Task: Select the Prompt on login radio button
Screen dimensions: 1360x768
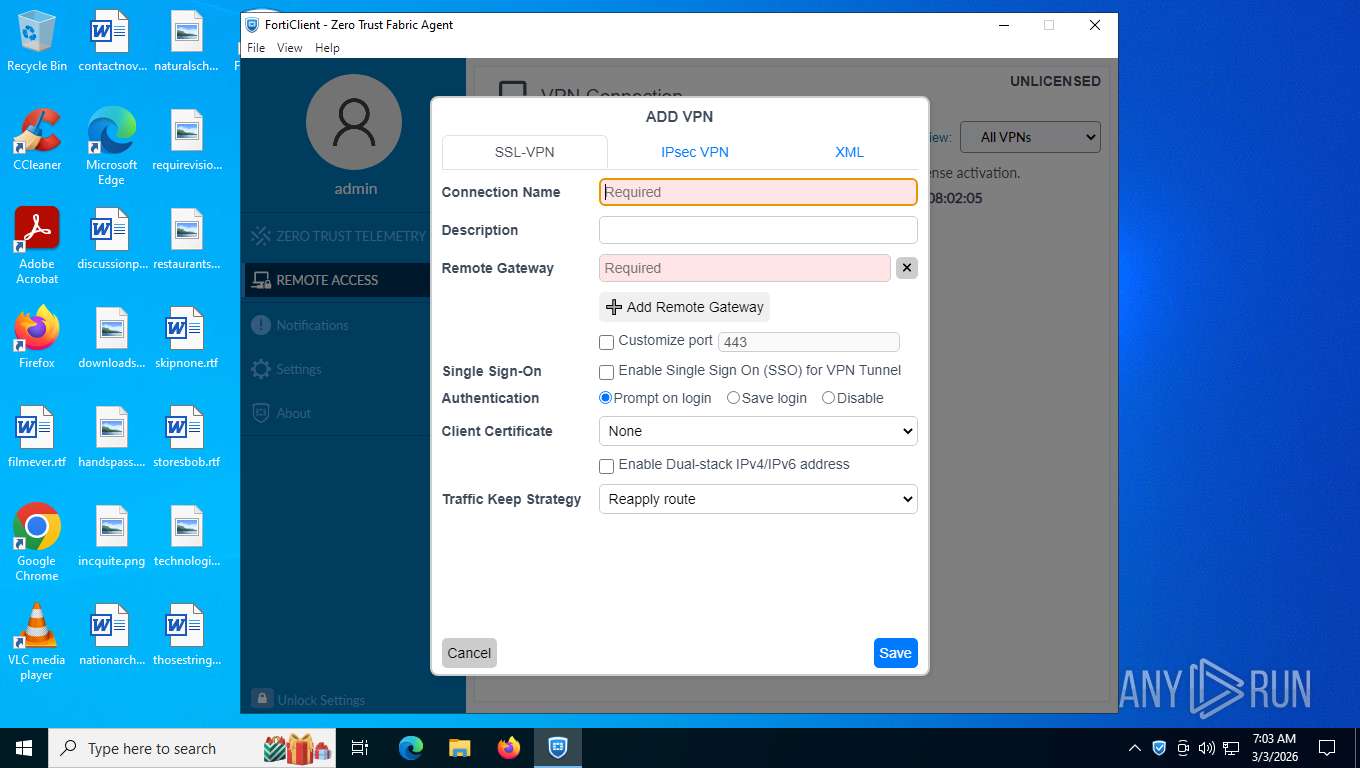Action: coord(605,398)
